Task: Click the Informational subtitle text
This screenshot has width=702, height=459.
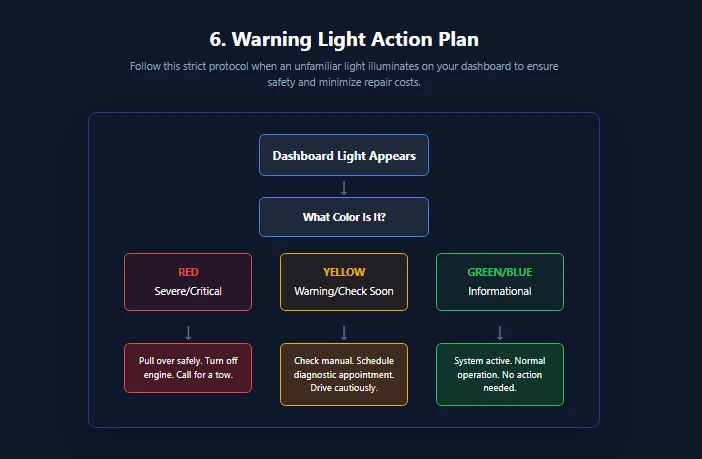Action: [500, 291]
